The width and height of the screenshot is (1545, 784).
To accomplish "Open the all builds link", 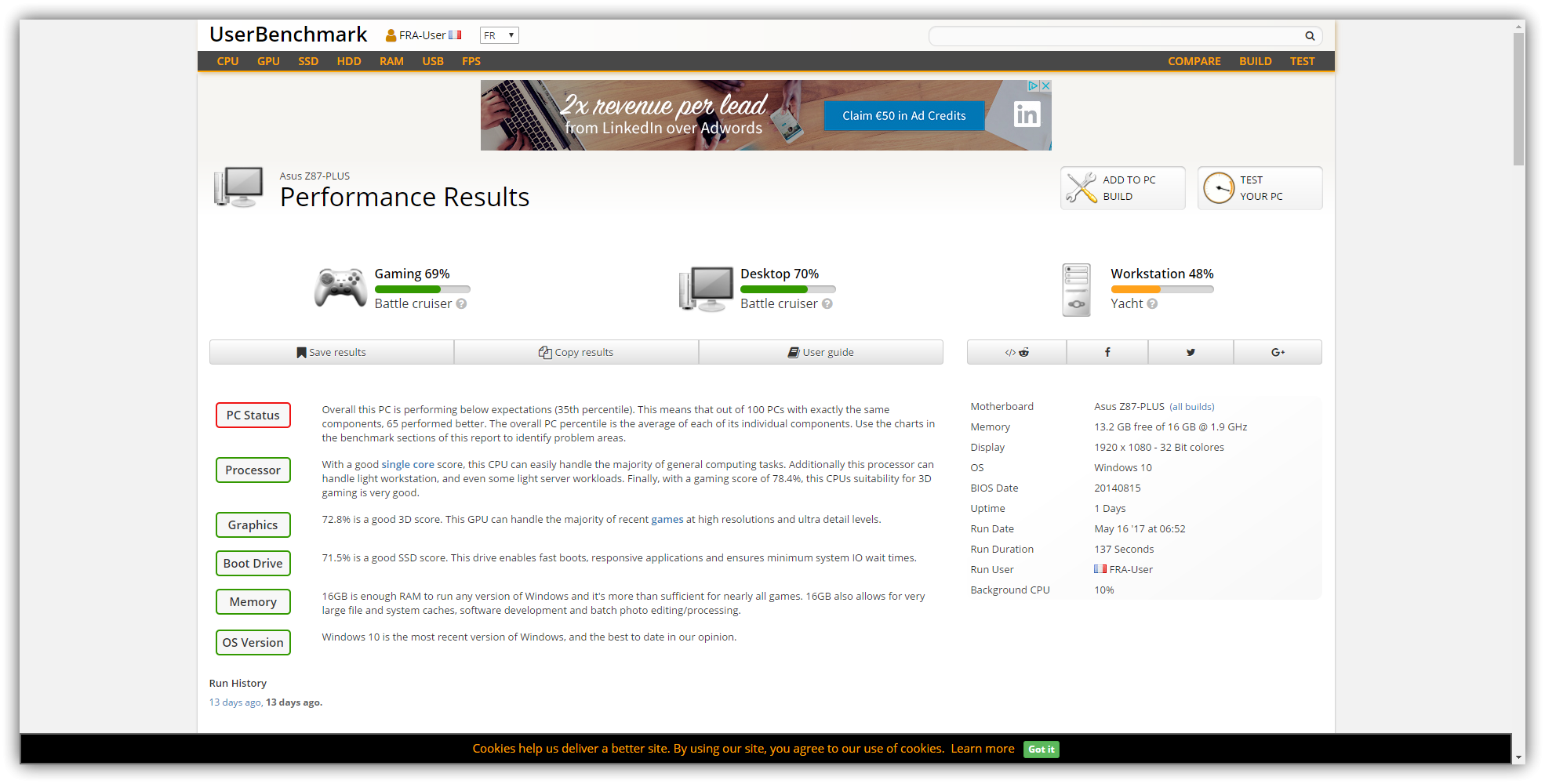I will pyautogui.click(x=1192, y=407).
